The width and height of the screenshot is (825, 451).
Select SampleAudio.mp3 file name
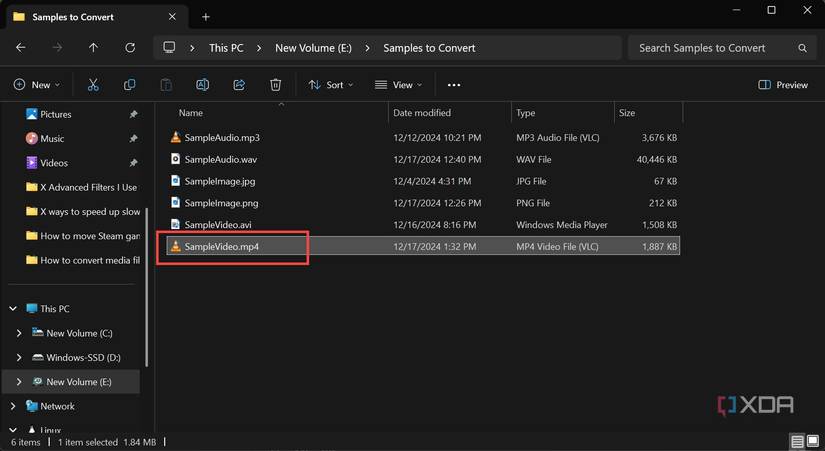coord(222,137)
